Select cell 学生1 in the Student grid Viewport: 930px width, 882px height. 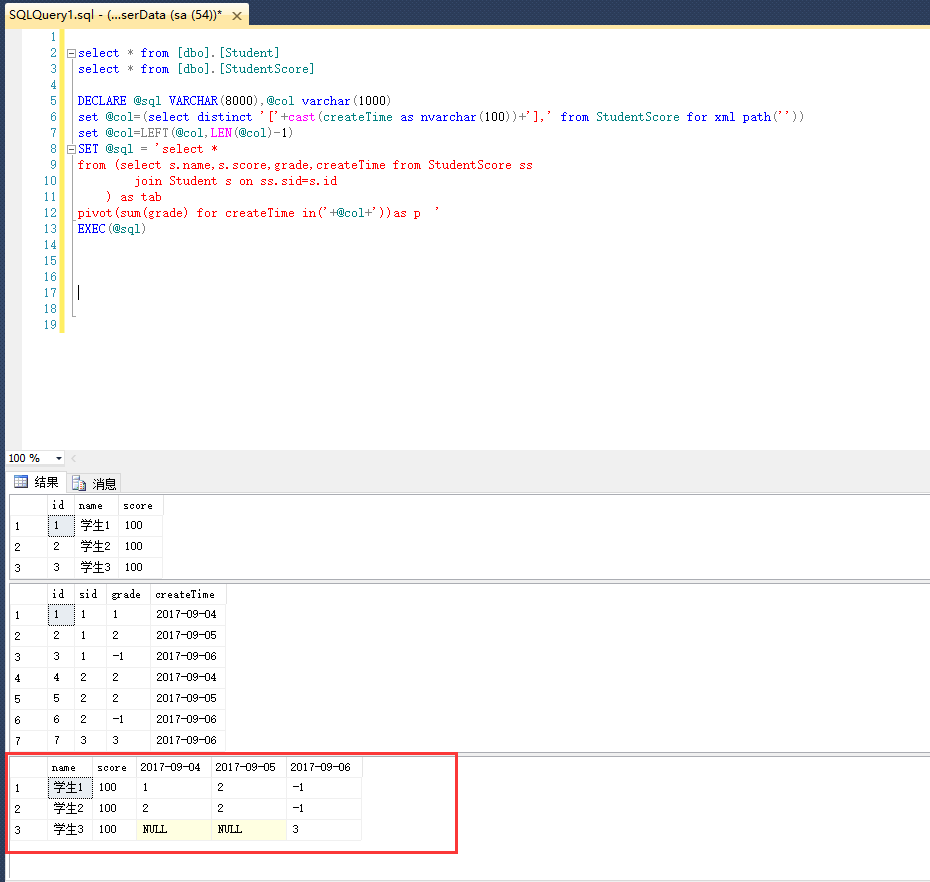[96, 526]
